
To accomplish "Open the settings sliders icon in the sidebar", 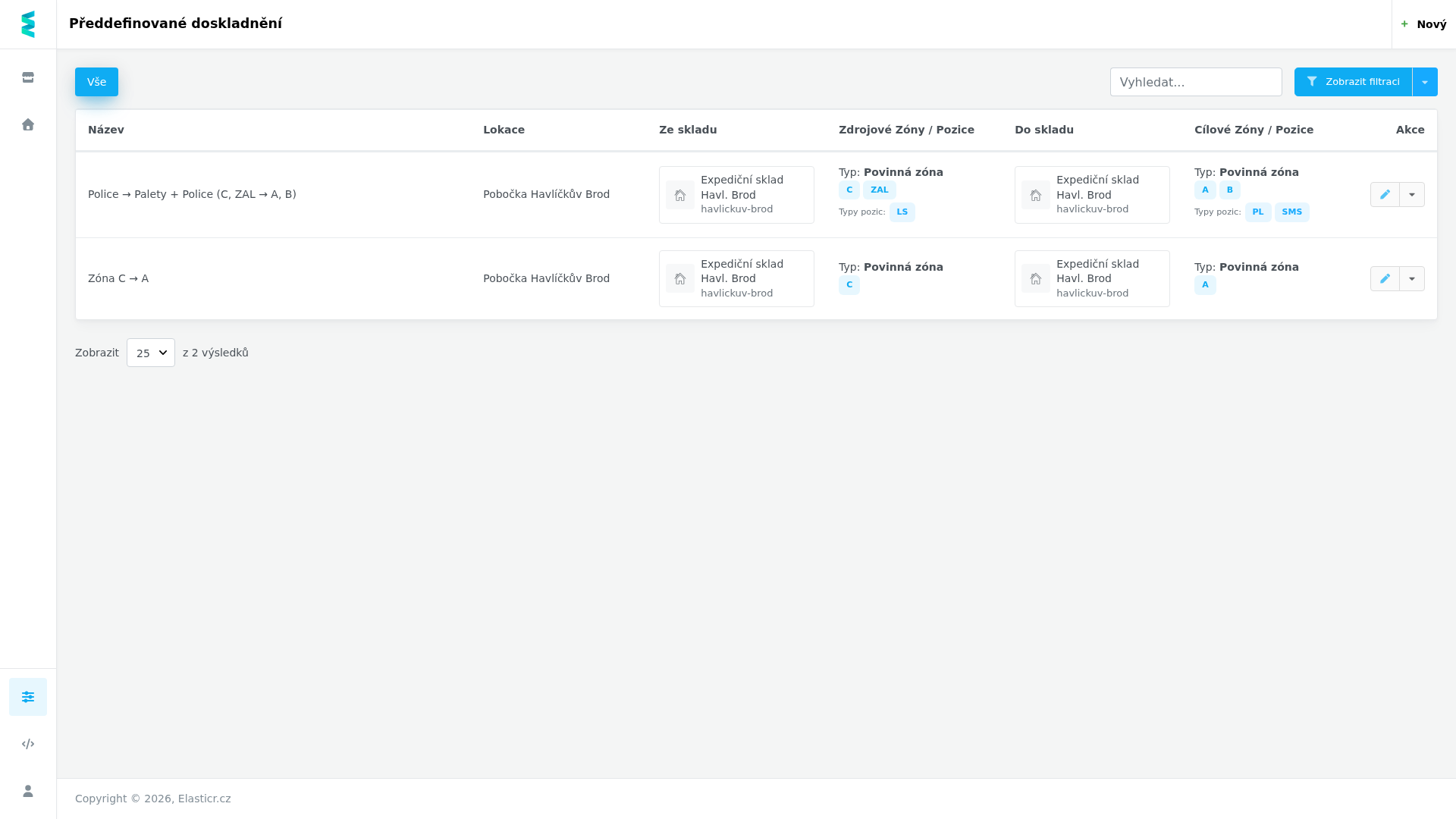I will (28, 697).
